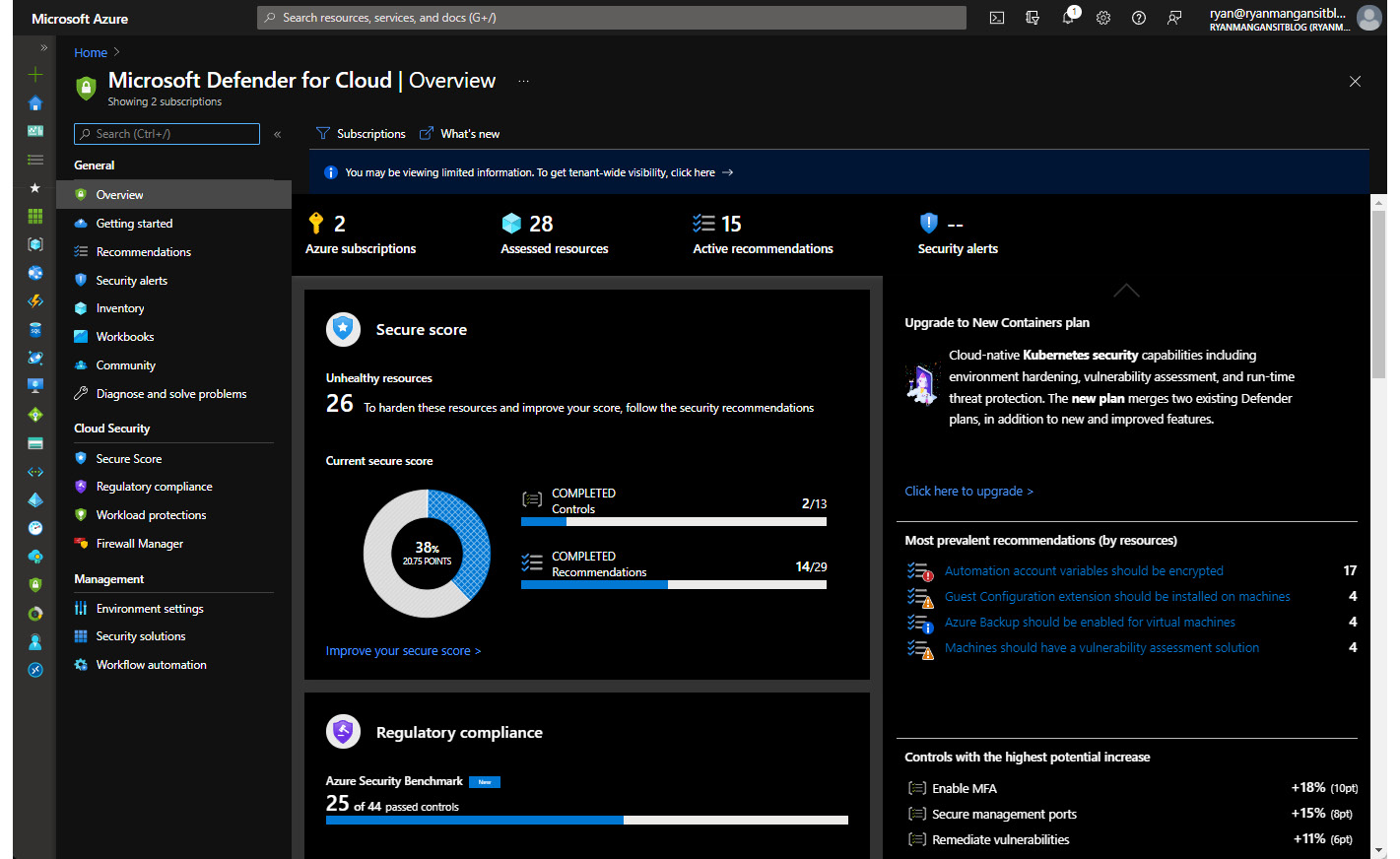Click the user account avatar

click(x=1369, y=18)
